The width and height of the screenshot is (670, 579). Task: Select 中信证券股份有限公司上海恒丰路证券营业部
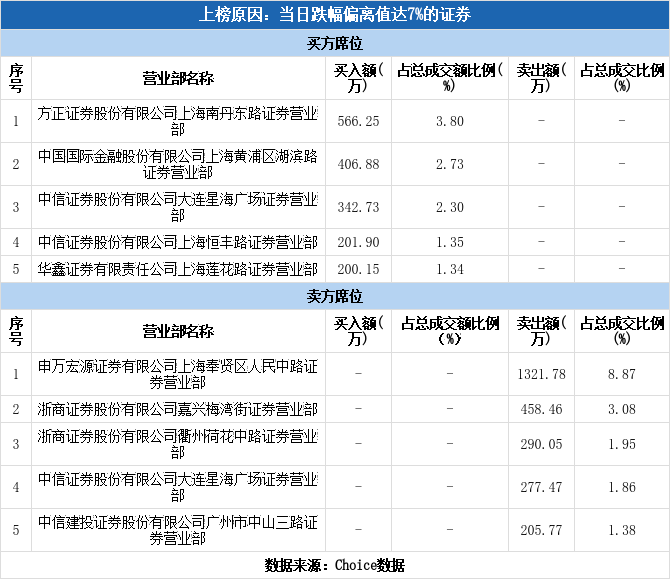[x=178, y=242]
